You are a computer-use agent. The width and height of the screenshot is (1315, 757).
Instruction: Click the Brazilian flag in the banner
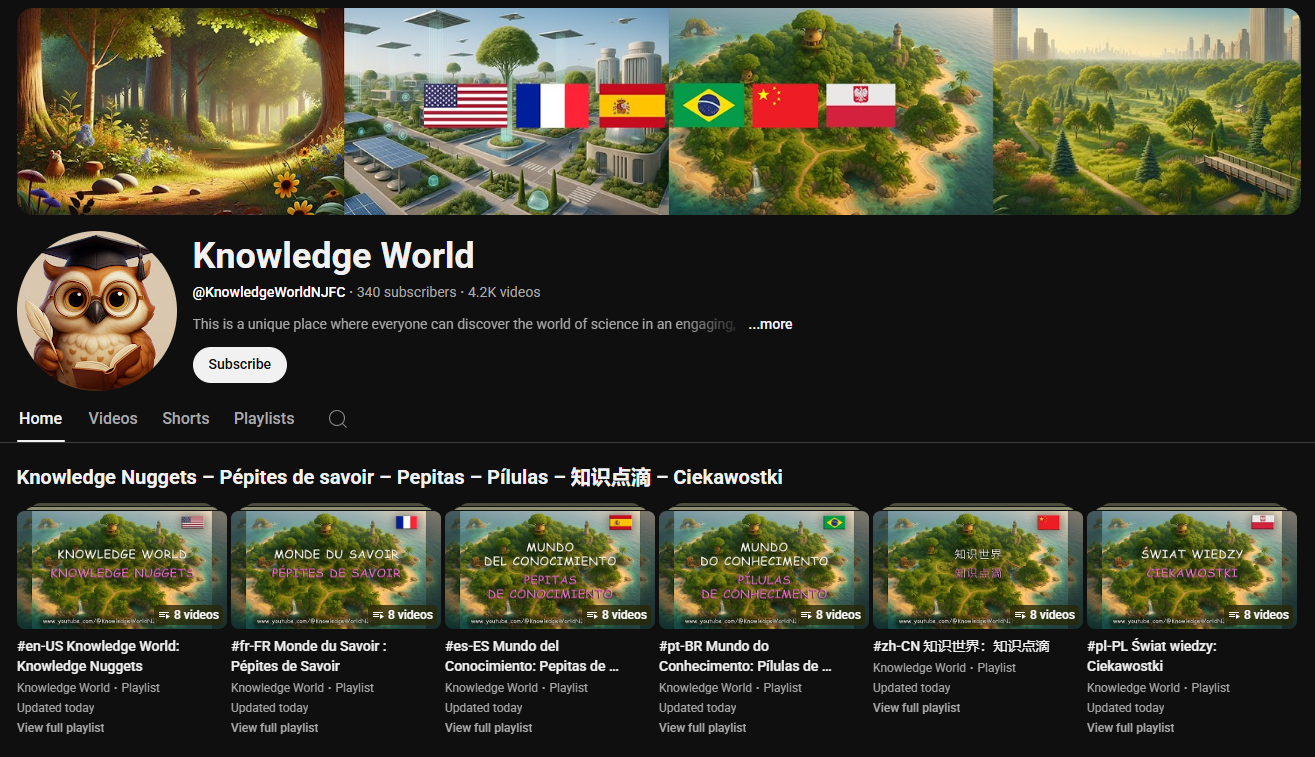[x=709, y=106]
